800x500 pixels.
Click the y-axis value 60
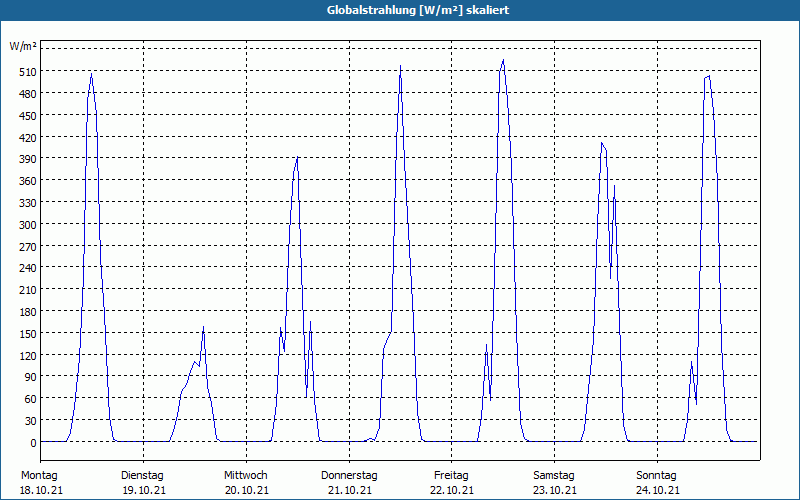(x=31, y=399)
